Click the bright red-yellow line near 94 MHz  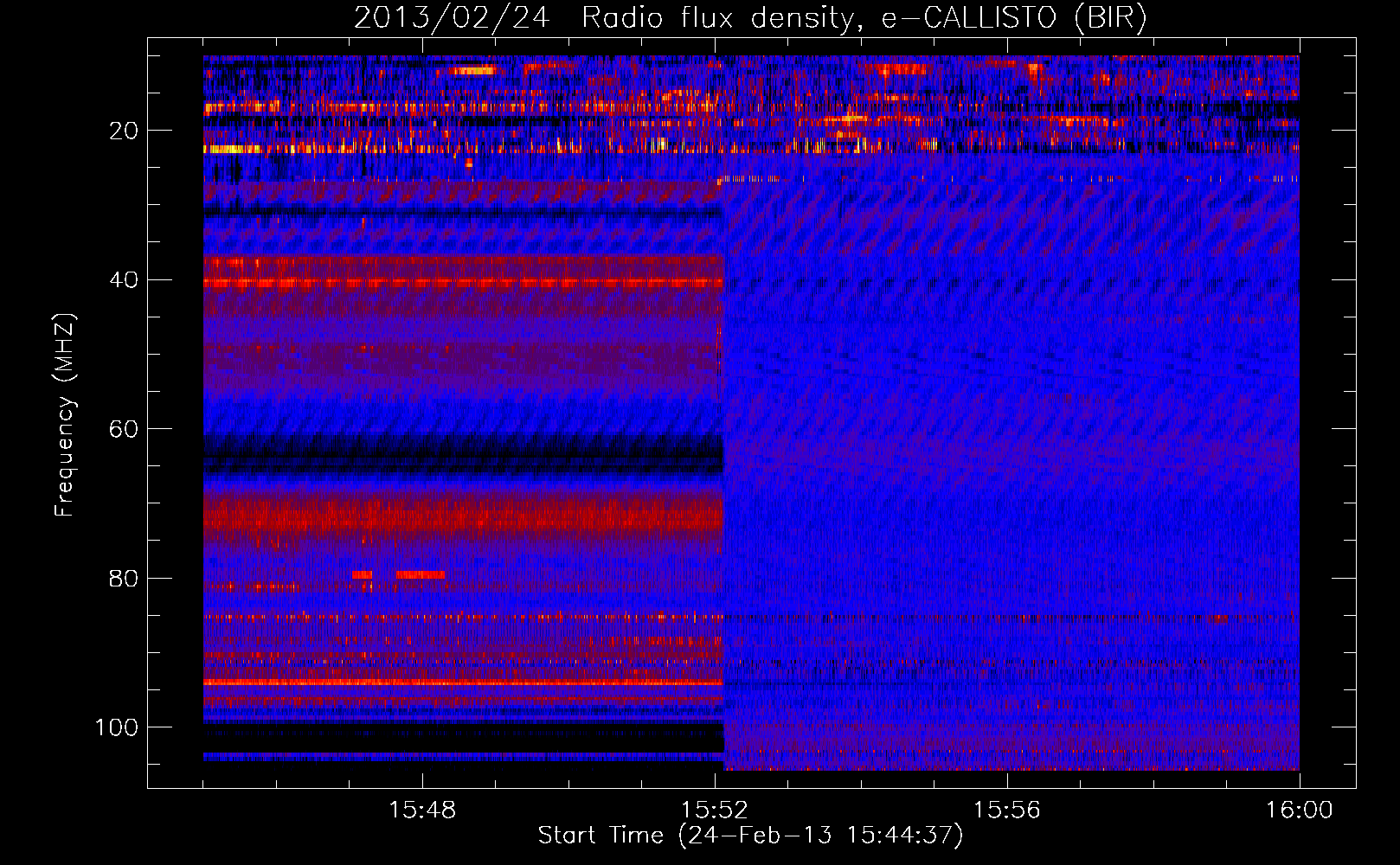463,682
